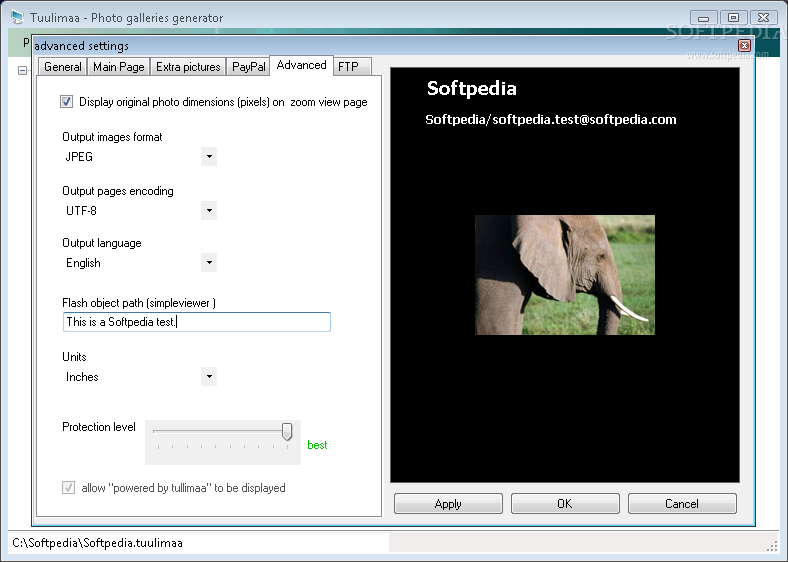This screenshot has width=788, height=562.
Task: Select the Advanced tab
Action: pos(302,65)
